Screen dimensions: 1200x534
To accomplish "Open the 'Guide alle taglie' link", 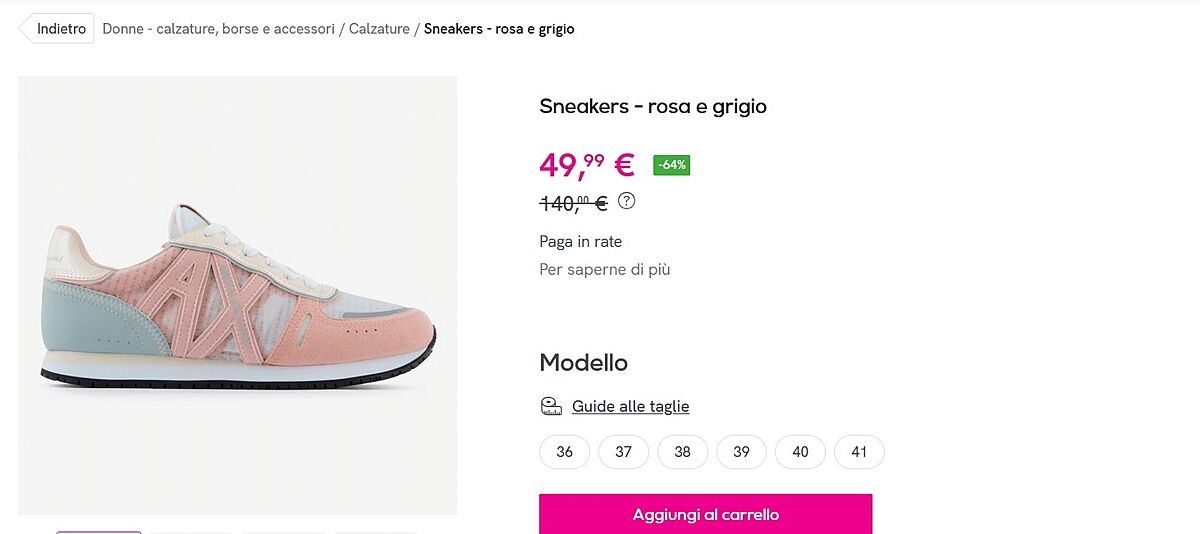I will (630, 406).
